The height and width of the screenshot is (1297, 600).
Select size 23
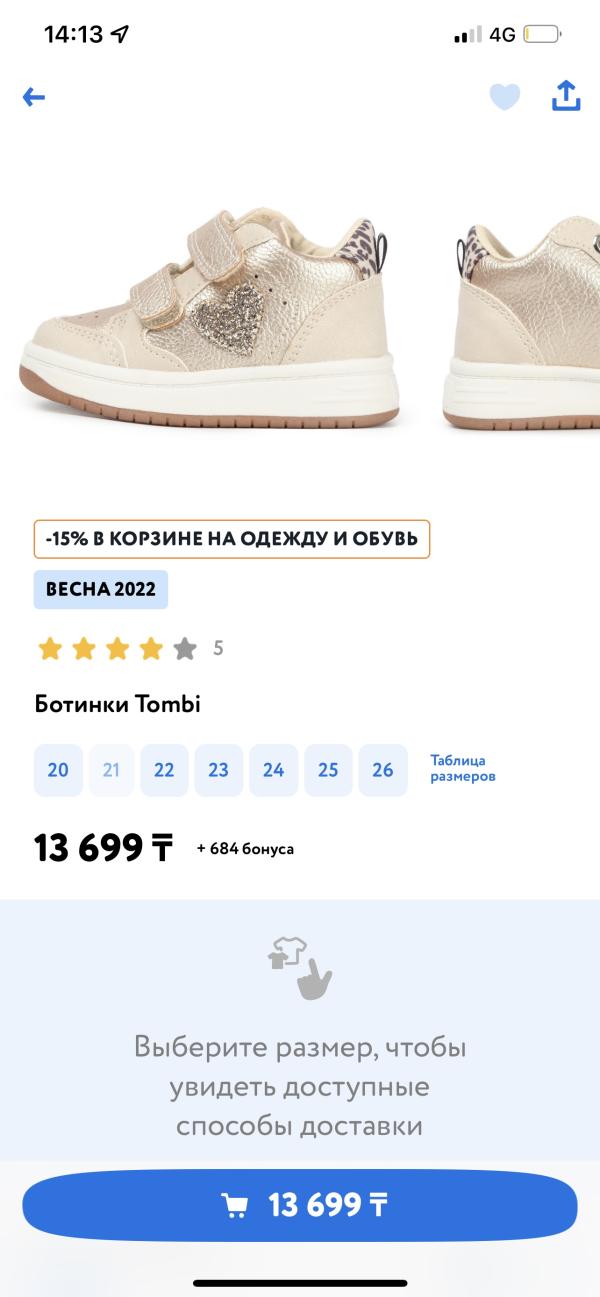pyautogui.click(x=218, y=770)
